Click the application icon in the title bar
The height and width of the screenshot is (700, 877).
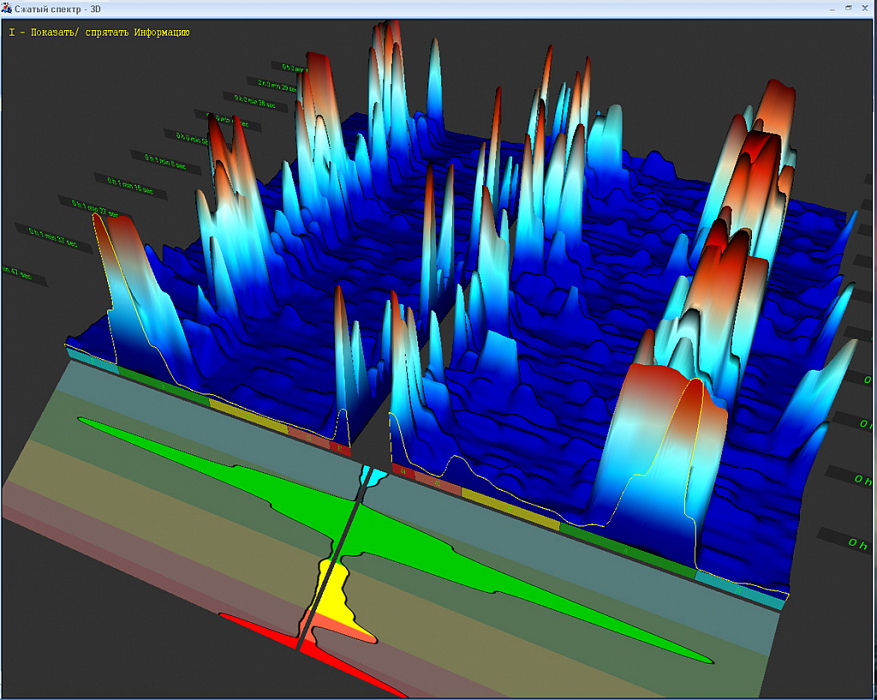point(7,7)
